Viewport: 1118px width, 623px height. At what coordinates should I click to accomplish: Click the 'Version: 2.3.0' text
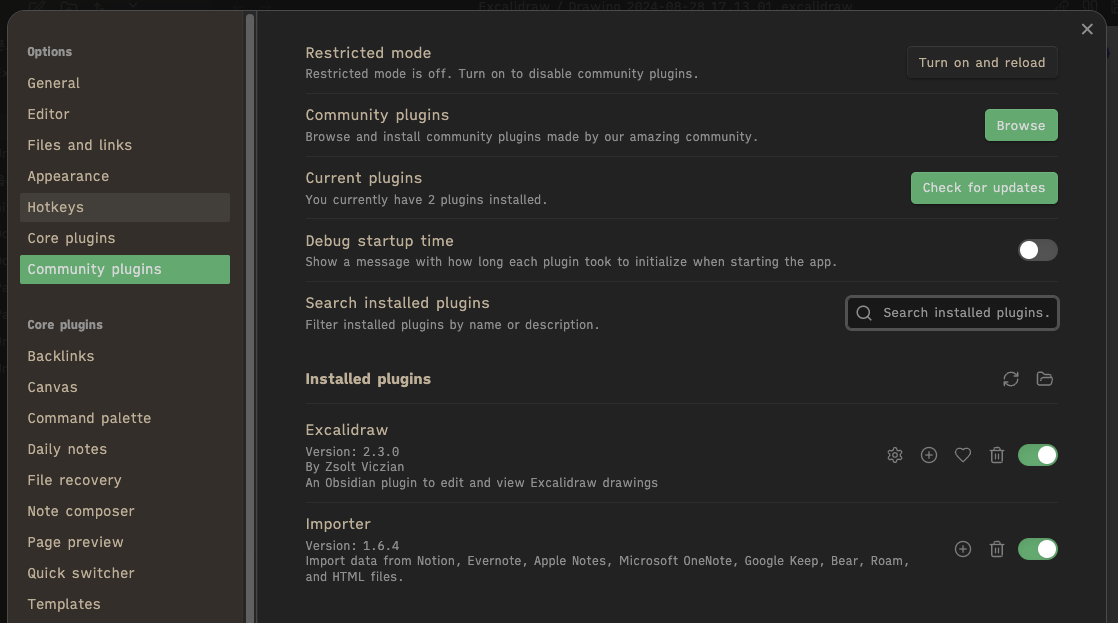(352, 452)
